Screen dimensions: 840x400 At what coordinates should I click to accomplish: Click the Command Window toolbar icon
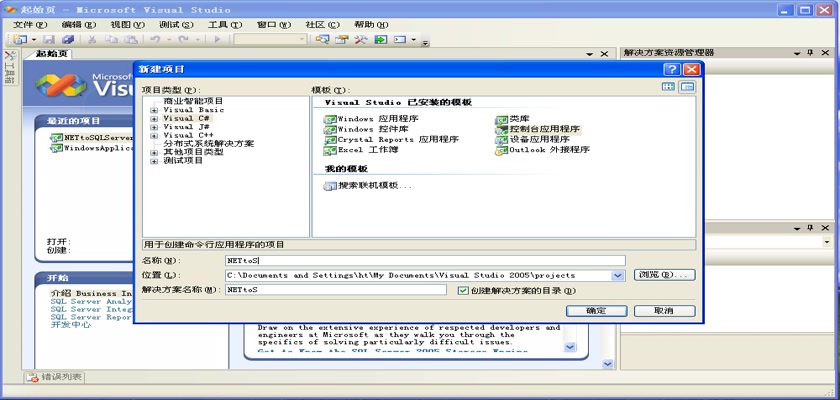click(400, 40)
